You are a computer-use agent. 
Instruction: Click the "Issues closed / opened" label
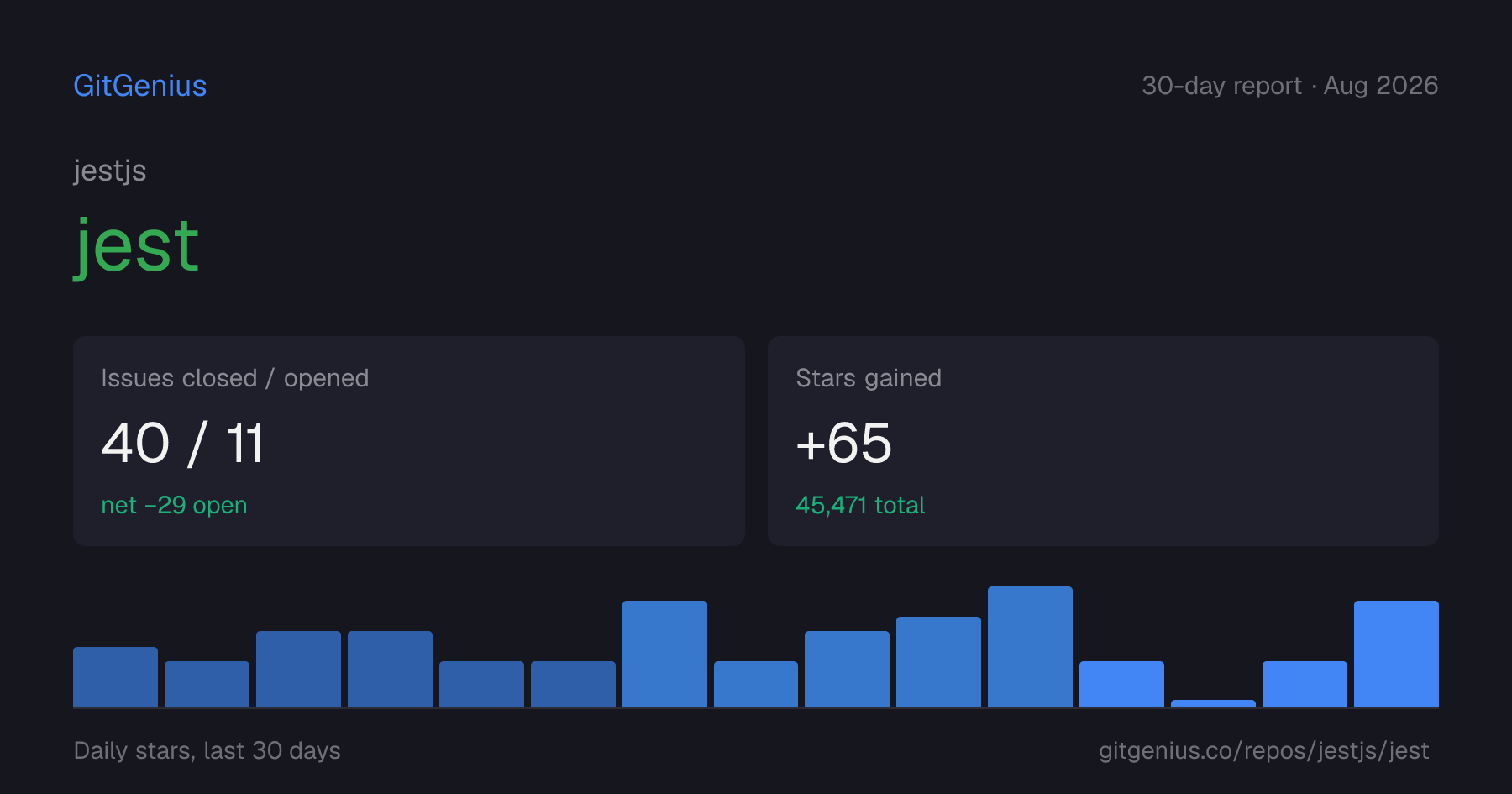[x=235, y=378]
